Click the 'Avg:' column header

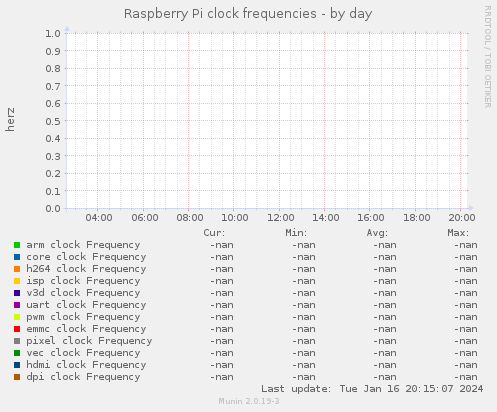377,233
